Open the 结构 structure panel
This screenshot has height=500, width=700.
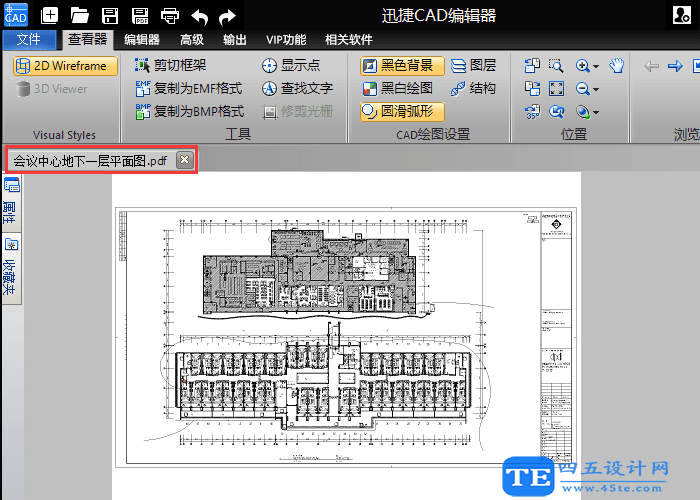point(473,88)
